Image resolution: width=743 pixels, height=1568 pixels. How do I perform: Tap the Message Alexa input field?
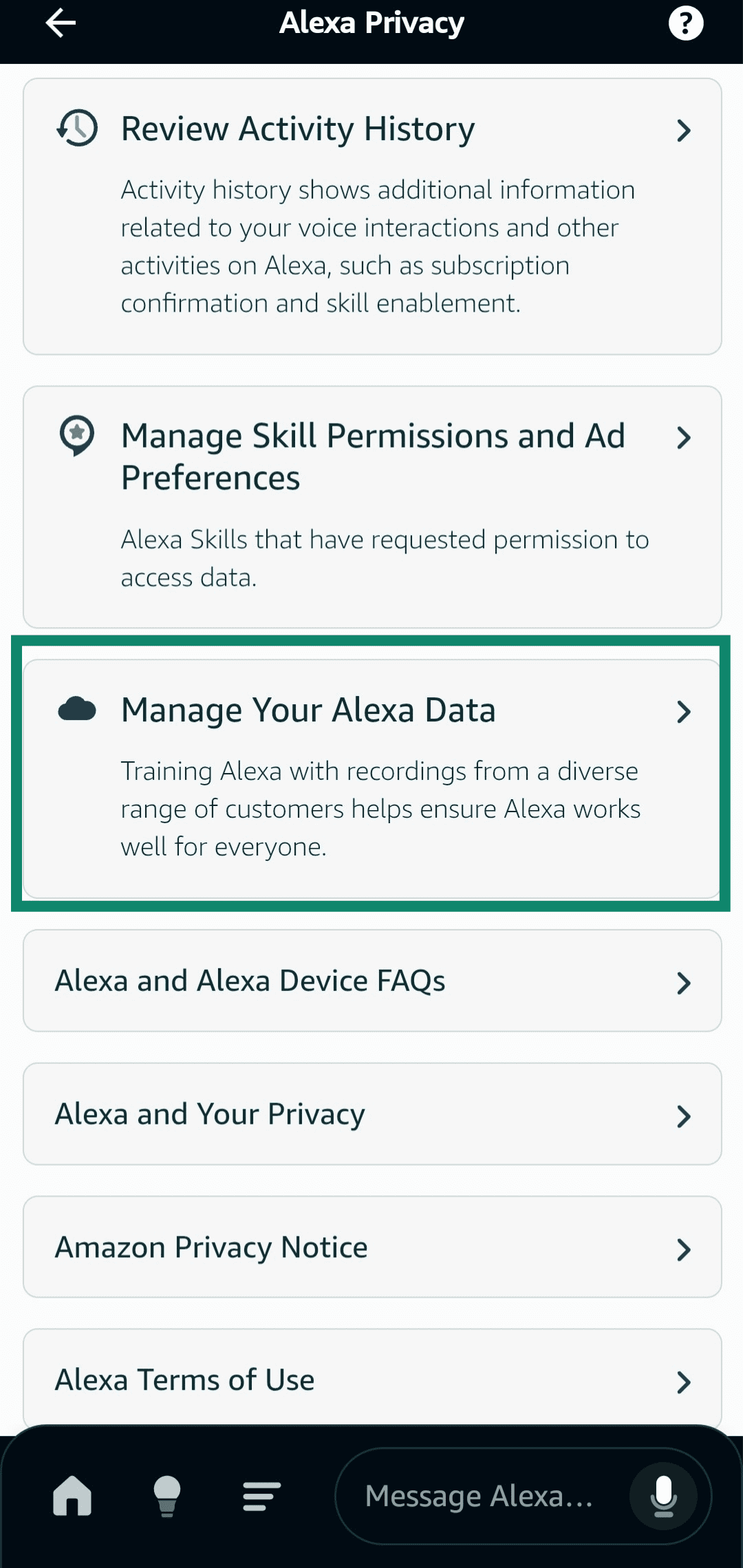pos(482,1496)
